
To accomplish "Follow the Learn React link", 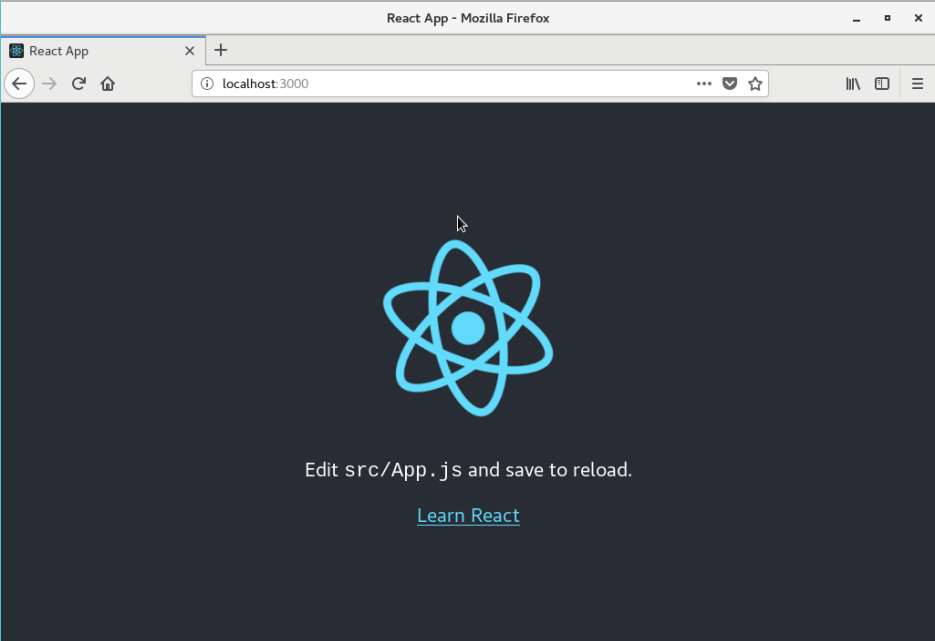I will coord(468,515).
